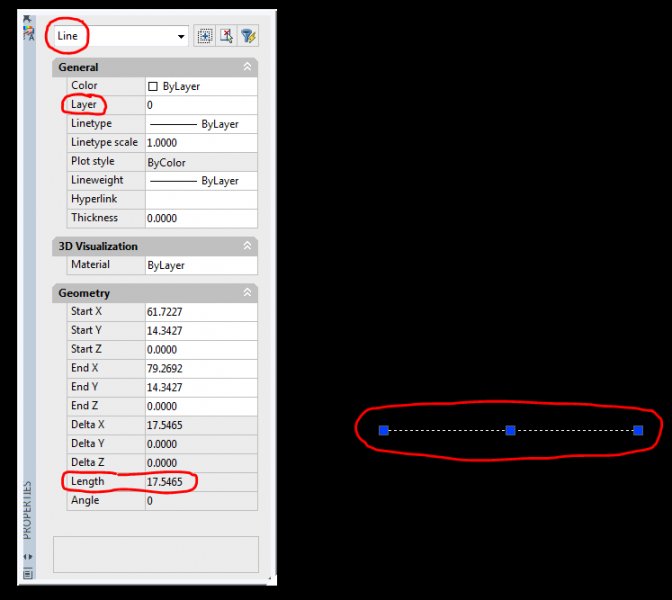Image resolution: width=672 pixels, height=600 pixels.
Task: Click the Plot style ByColor value
Action: (x=201, y=162)
